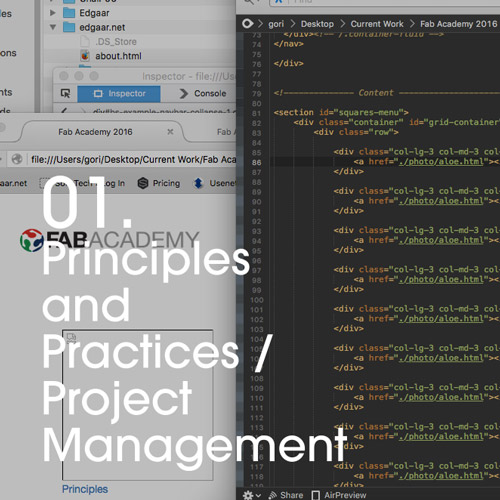500x500 pixels.
Task: Click the element picker icon in Inspector window
Action: 65,93
